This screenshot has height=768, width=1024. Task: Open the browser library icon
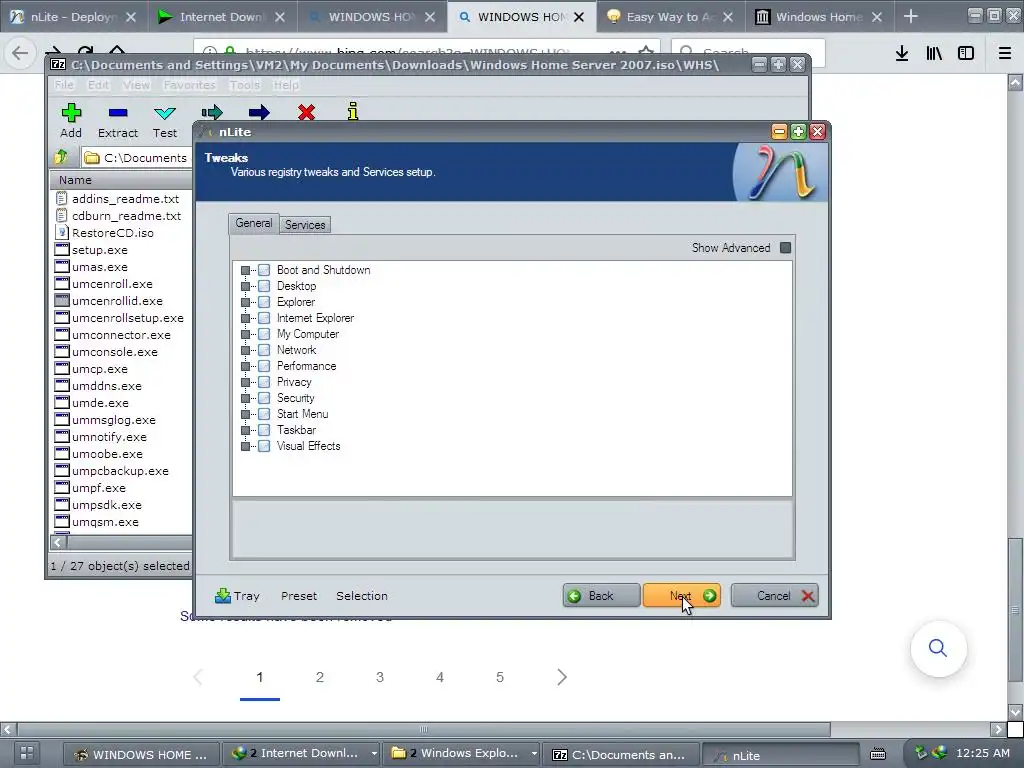[x=934, y=53]
